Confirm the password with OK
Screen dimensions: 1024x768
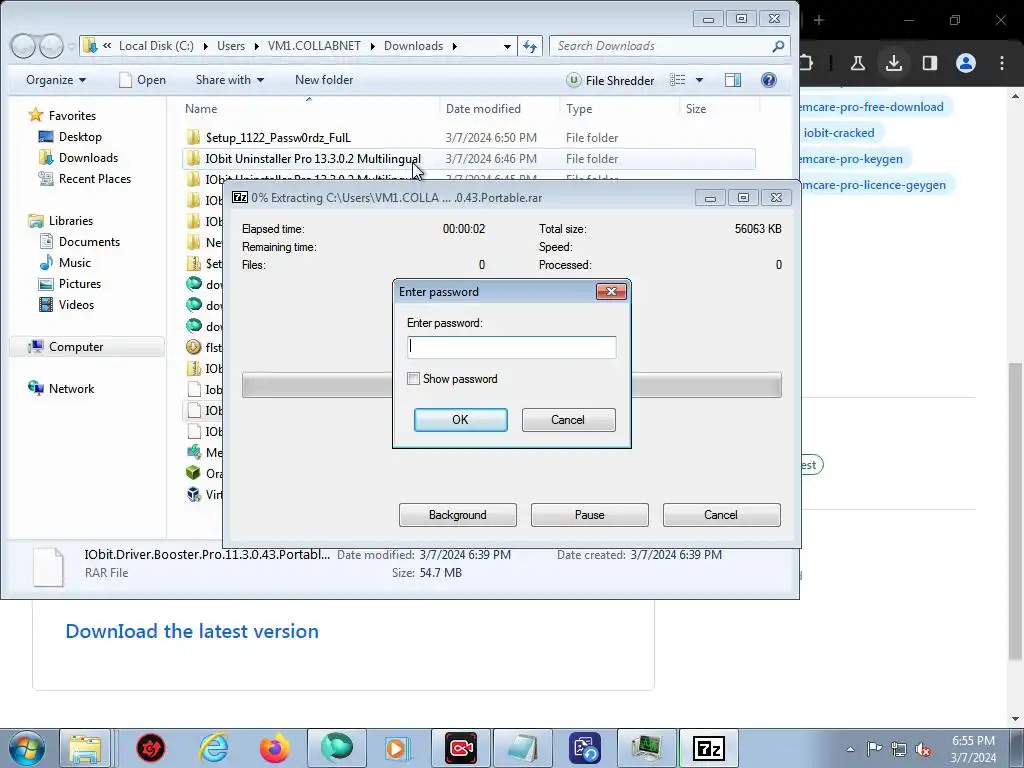[x=460, y=420]
